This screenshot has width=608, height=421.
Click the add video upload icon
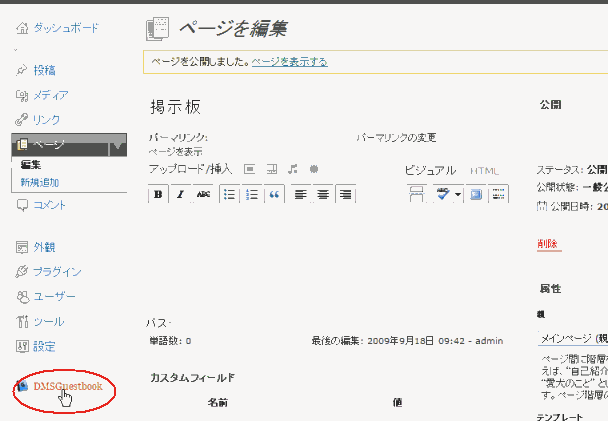272,169
